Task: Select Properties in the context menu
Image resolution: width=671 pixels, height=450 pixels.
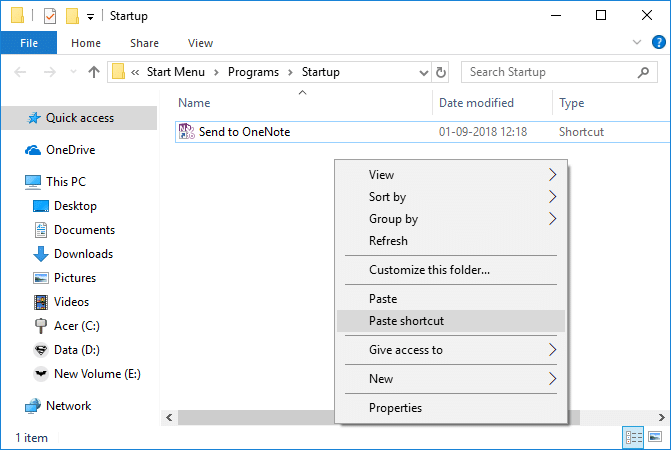Action: [x=395, y=407]
